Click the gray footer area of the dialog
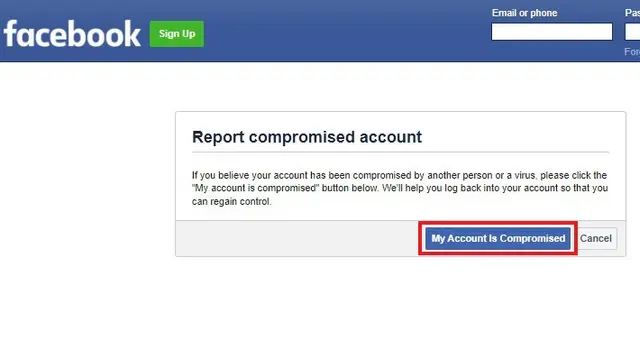Image resolution: width=640 pixels, height=360 pixels. tap(297, 238)
